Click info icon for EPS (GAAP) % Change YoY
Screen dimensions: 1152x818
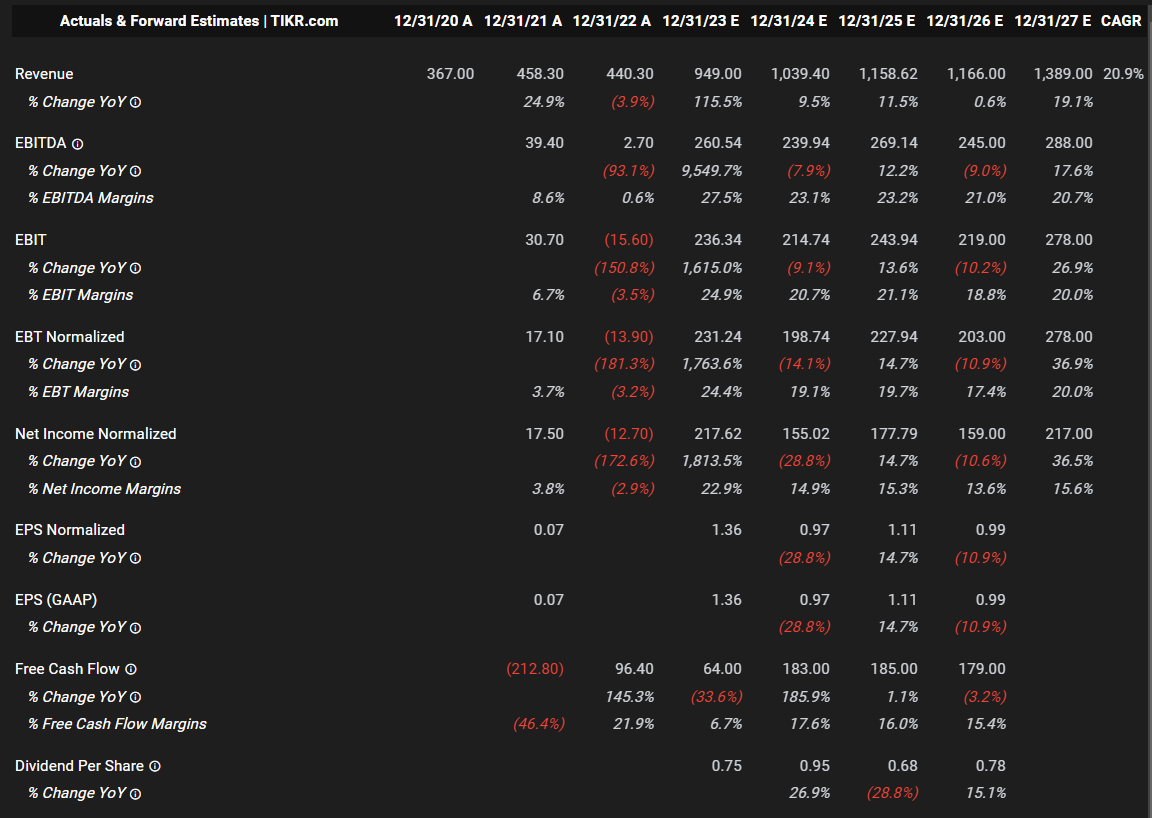click(x=136, y=628)
